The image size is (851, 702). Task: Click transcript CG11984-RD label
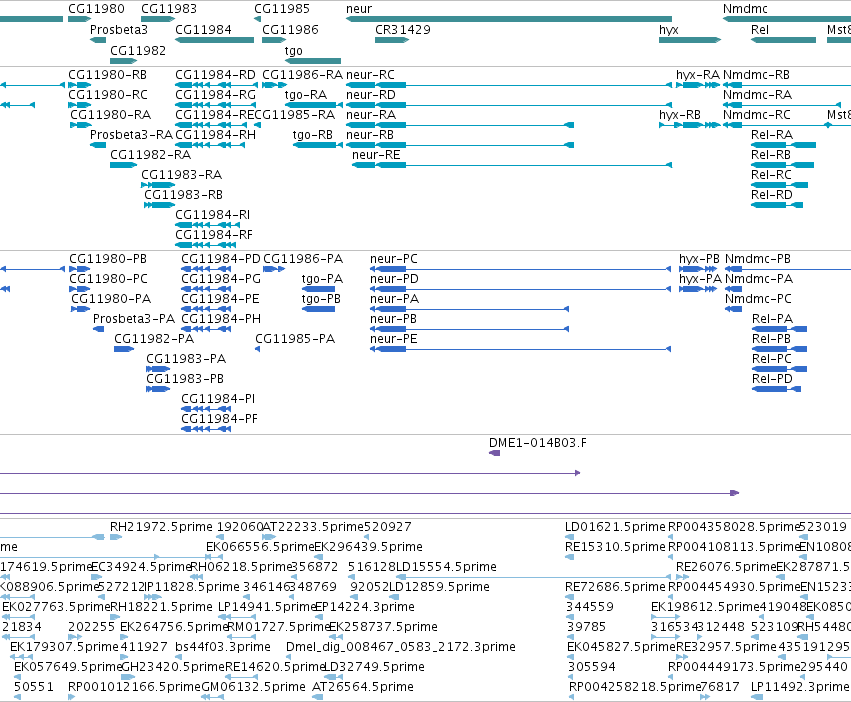point(215,74)
